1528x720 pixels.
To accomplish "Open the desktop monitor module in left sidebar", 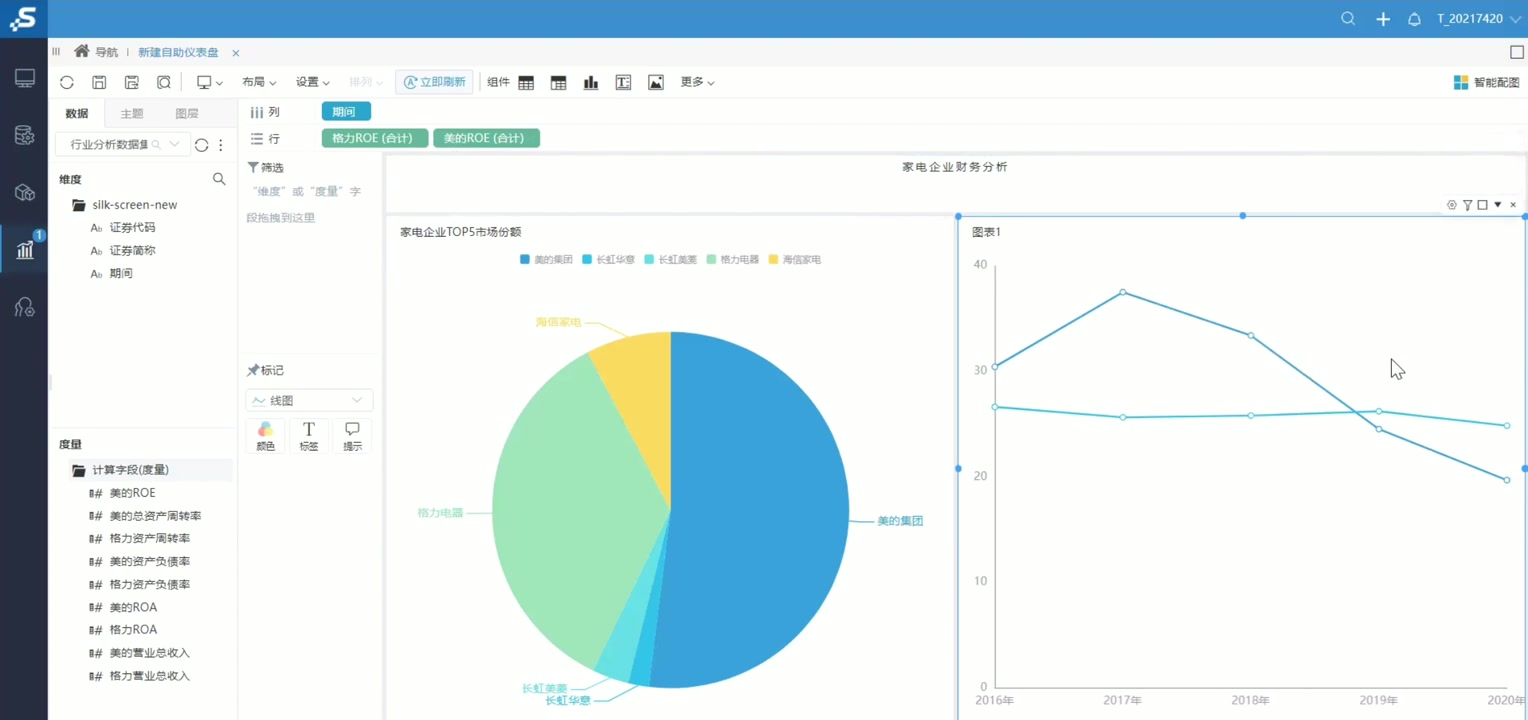I will (x=25, y=79).
